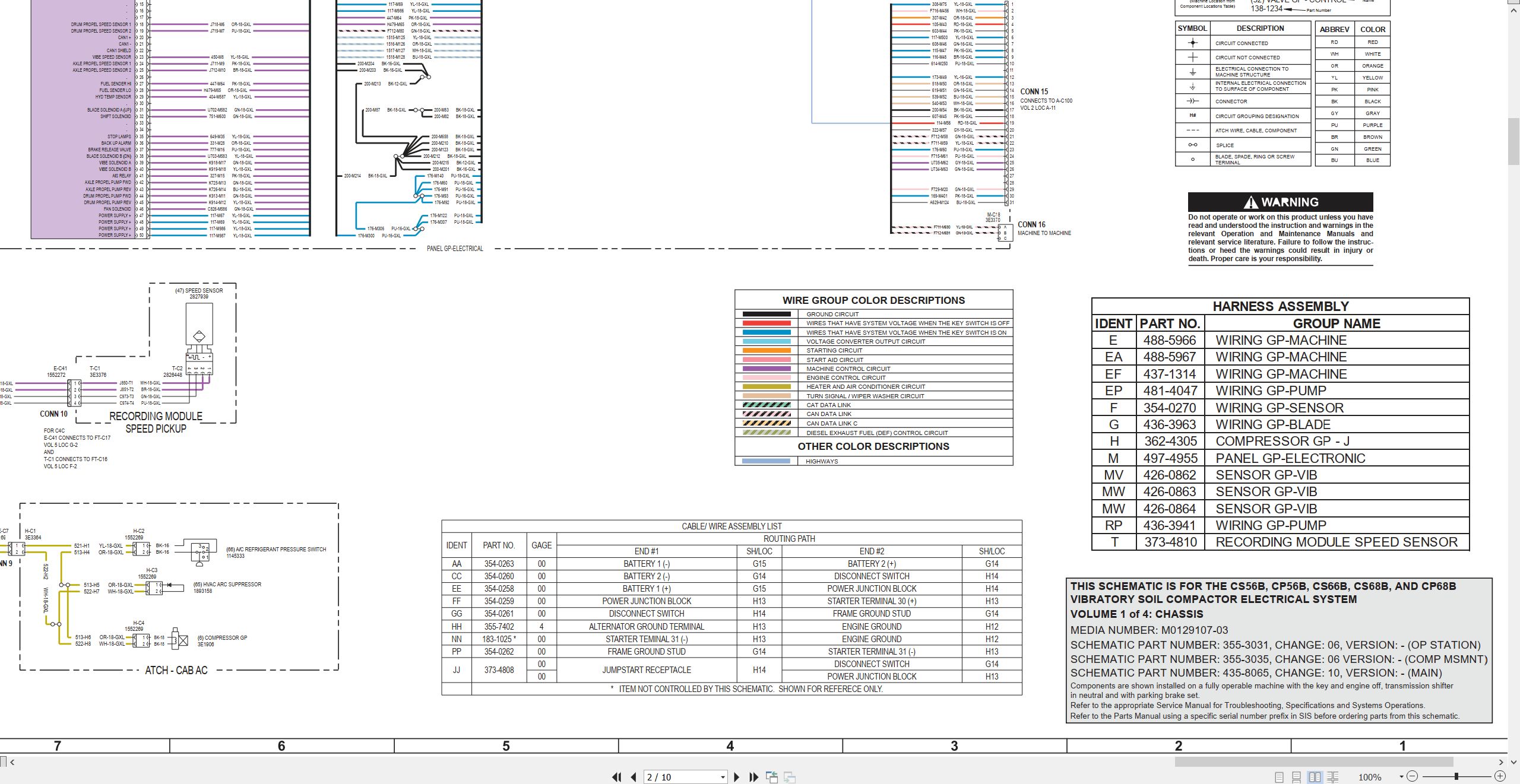Click ALTERNATOR GROUND TERMINAL cell
This screenshot has height=784, width=1520.
(647, 627)
